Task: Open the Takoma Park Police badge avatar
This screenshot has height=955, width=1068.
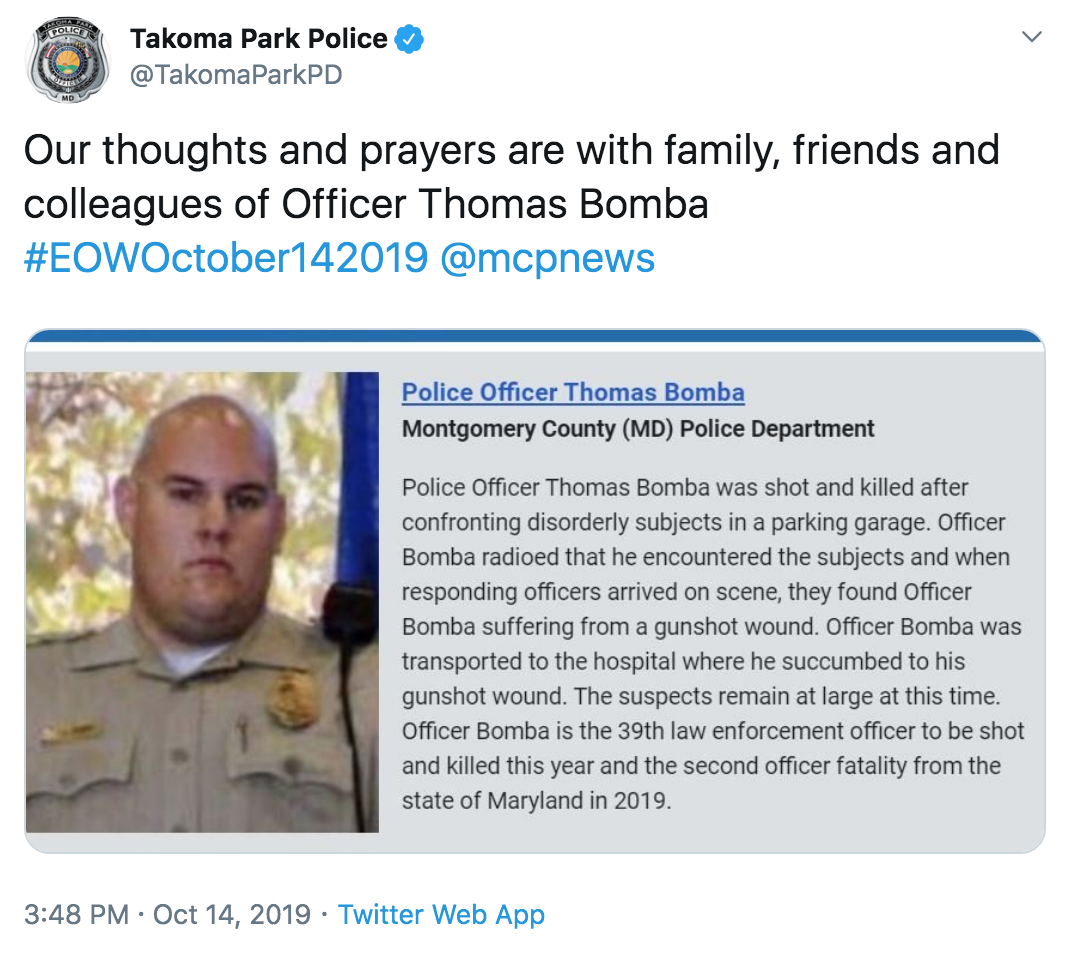Action: pos(67,59)
